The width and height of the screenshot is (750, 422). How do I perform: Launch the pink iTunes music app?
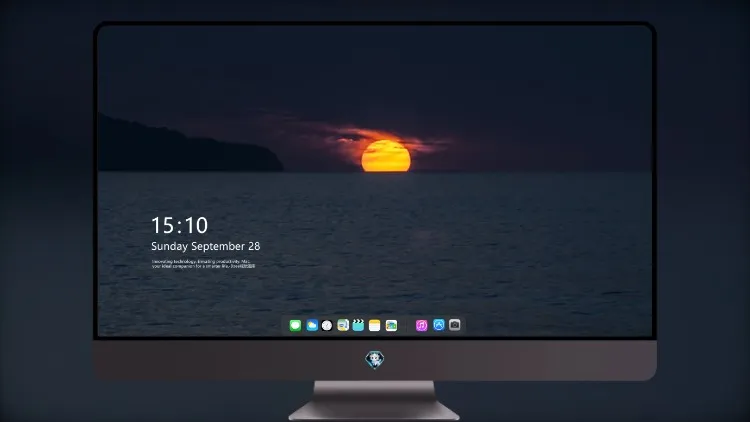[x=421, y=325]
